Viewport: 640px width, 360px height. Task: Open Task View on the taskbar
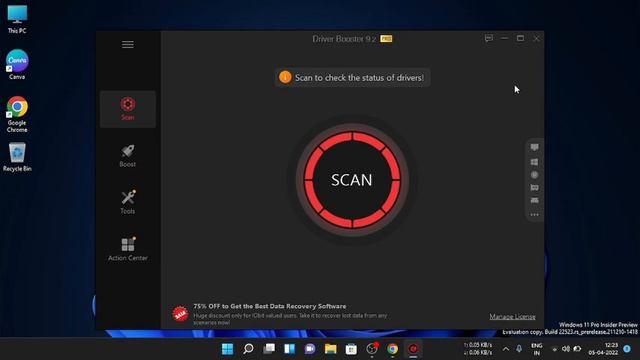coord(269,349)
